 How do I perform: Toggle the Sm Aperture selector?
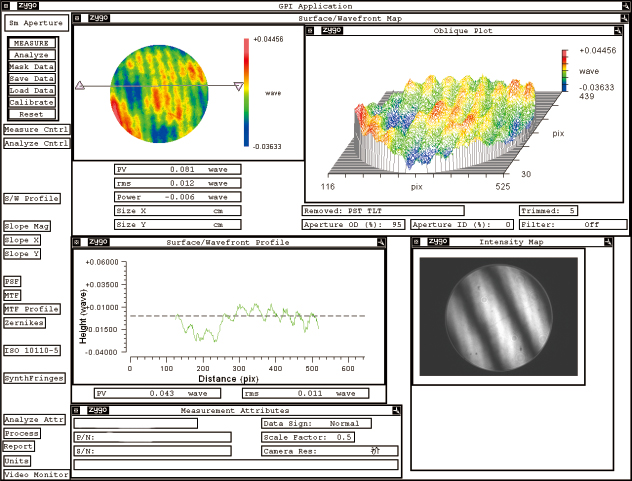[35, 22]
